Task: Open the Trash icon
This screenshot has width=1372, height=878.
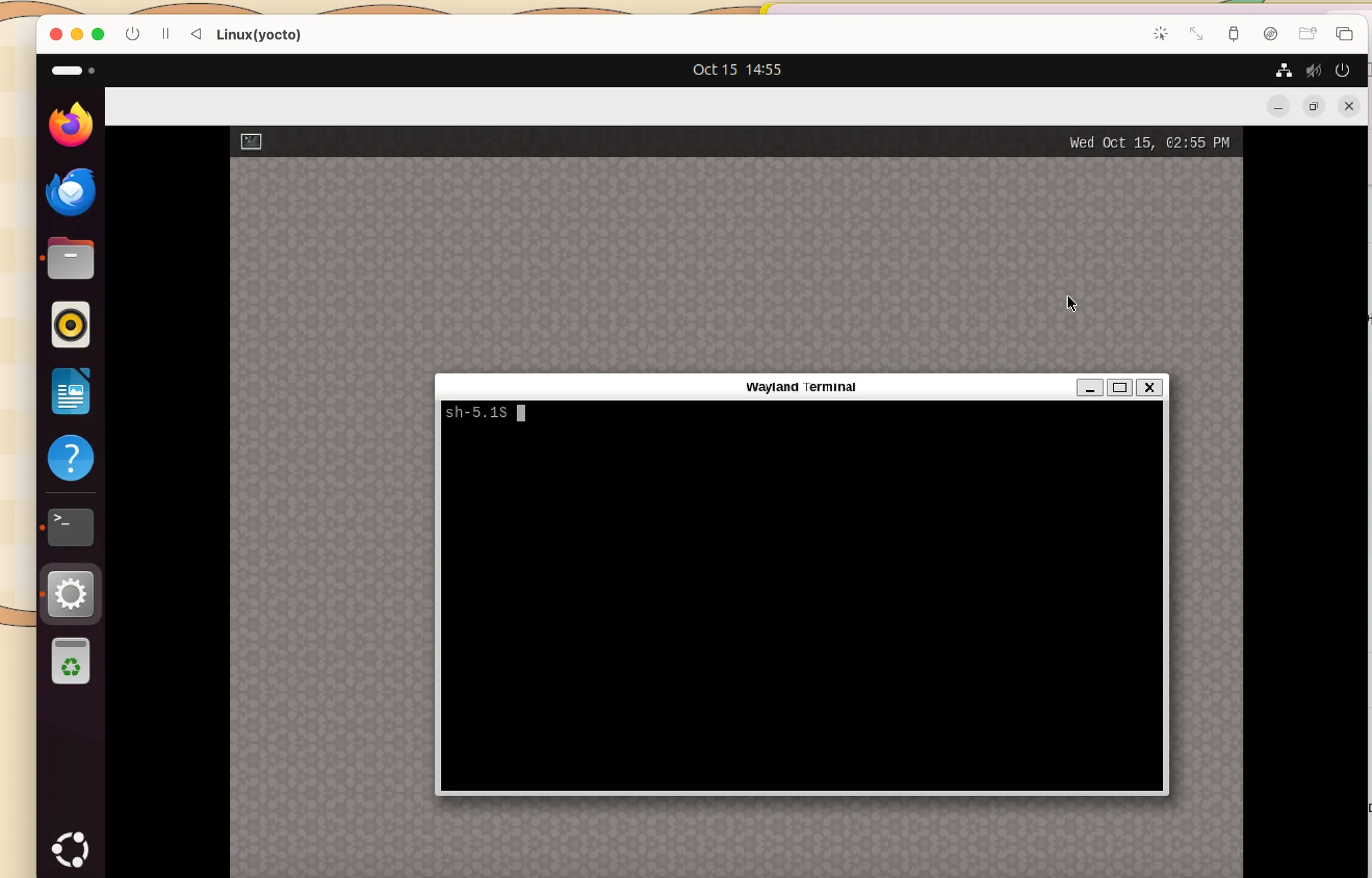Action: pyautogui.click(x=70, y=661)
